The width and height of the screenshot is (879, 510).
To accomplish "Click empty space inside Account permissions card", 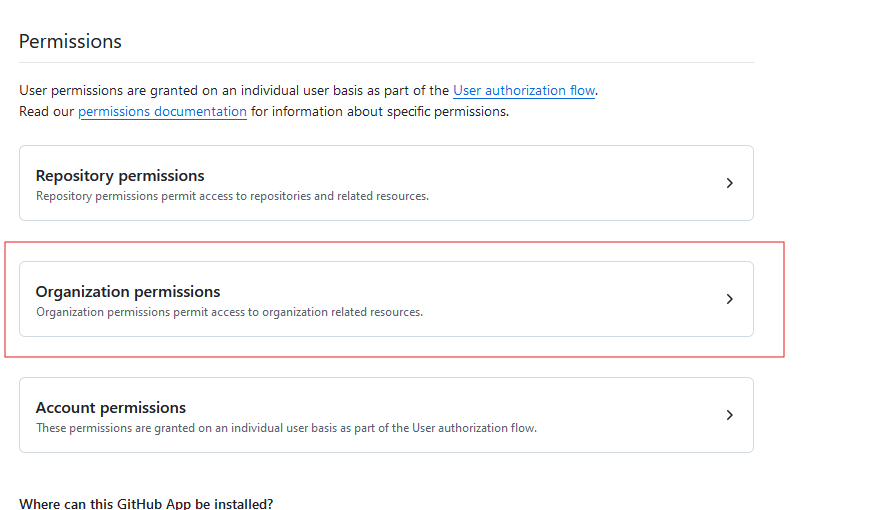I will 620,410.
